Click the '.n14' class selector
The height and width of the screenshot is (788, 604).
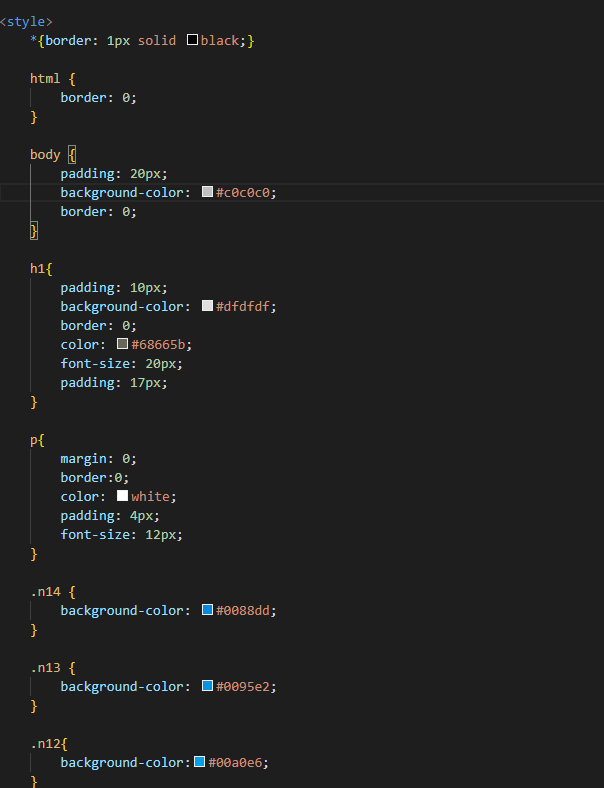[x=46, y=592]
